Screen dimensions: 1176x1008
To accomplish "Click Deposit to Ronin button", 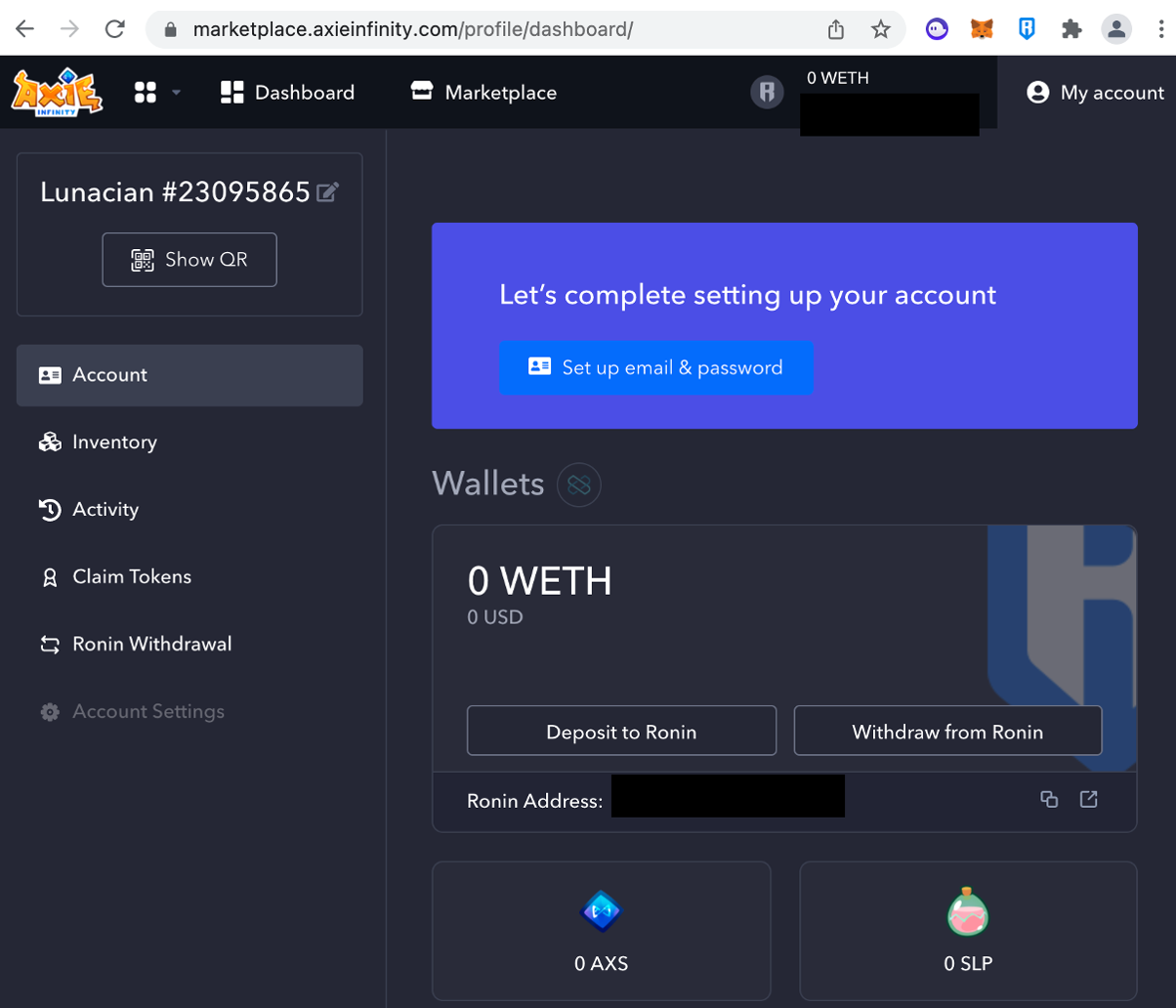I will [x=621, y=732].
